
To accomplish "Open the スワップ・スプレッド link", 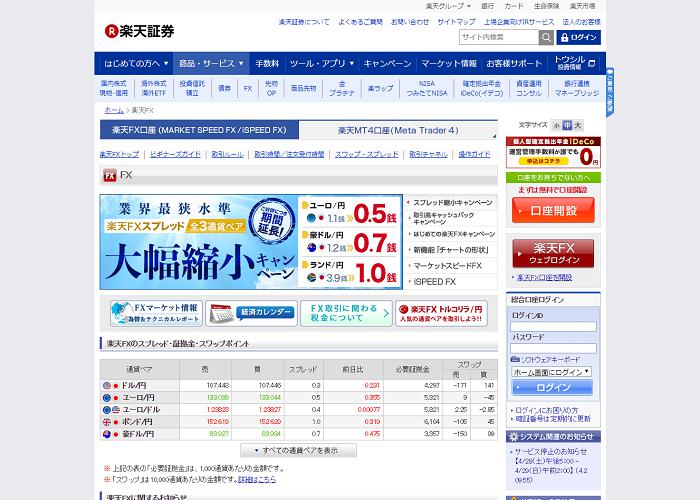I will tap(367, 154).
